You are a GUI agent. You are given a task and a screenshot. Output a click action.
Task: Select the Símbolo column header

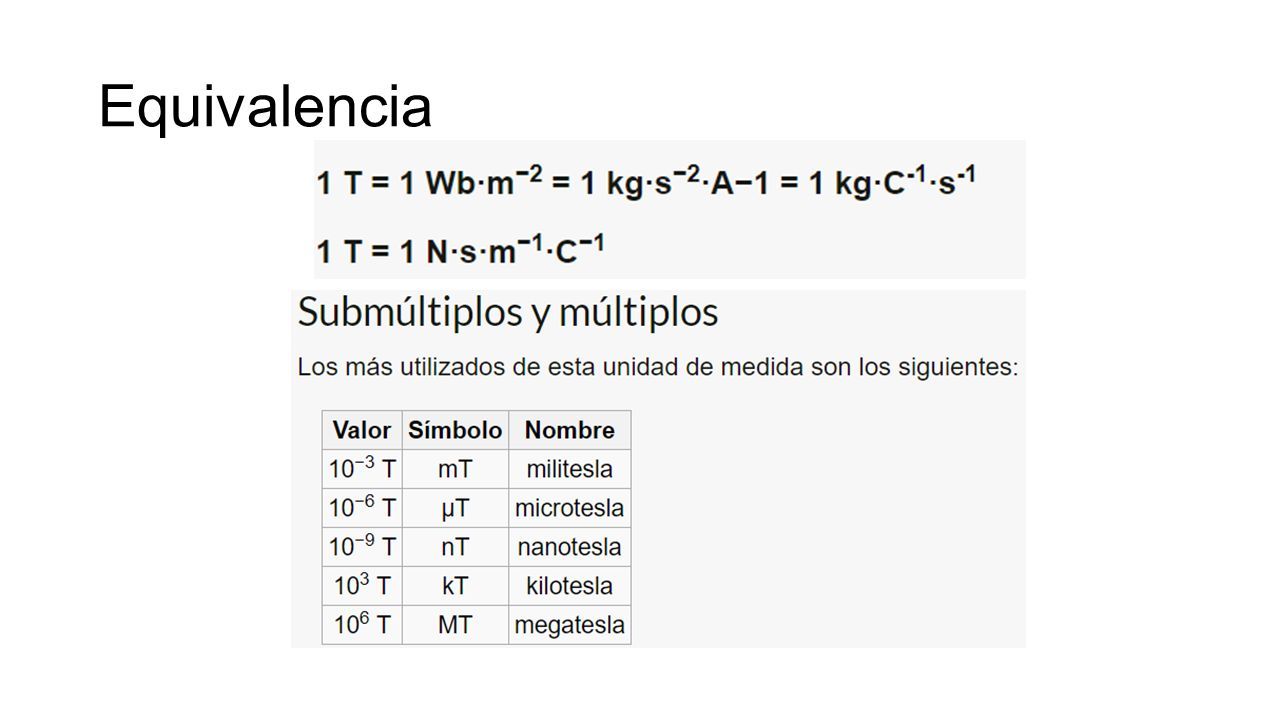(x=455, y=430)
